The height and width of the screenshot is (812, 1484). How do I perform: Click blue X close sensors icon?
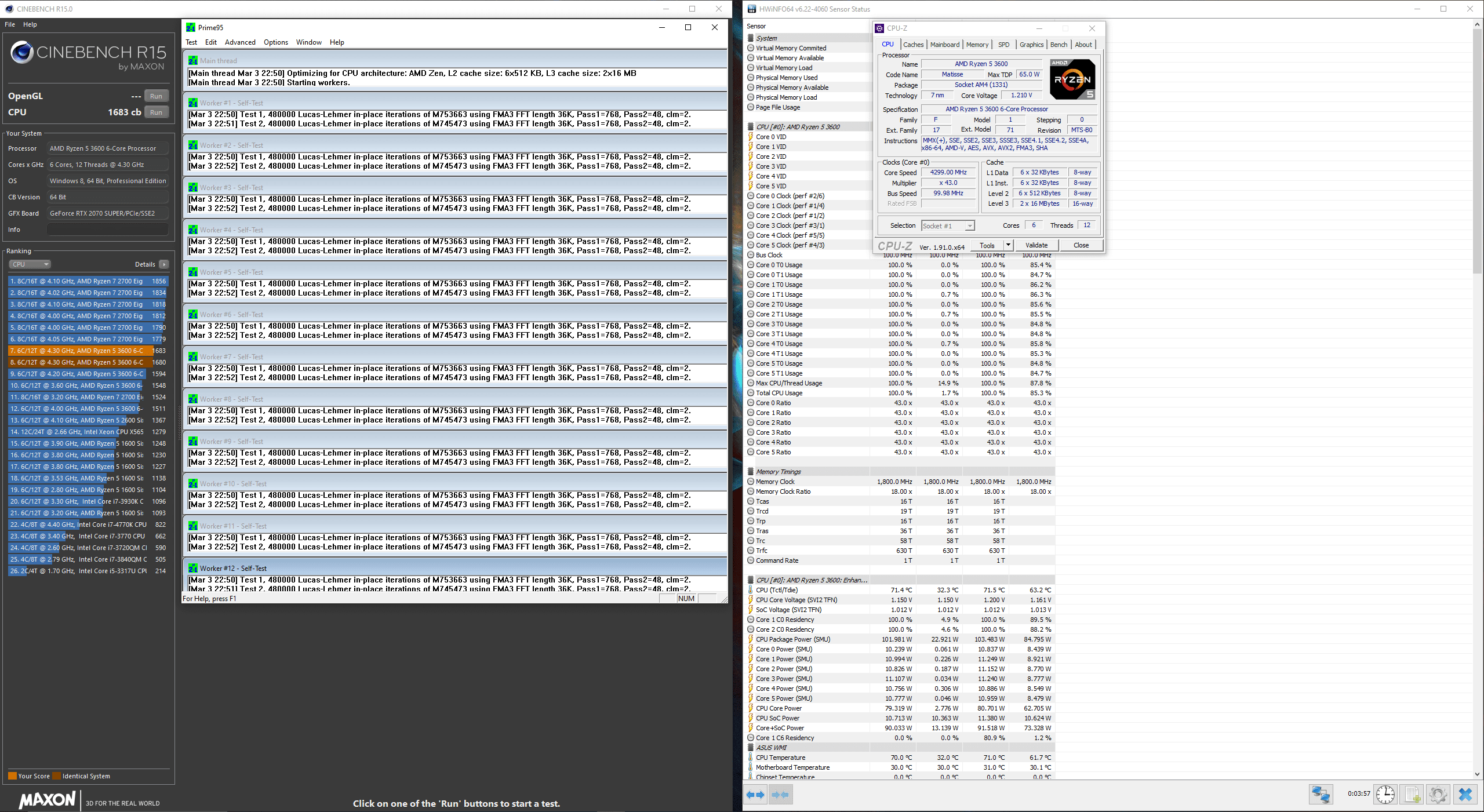click(1465, 794)
